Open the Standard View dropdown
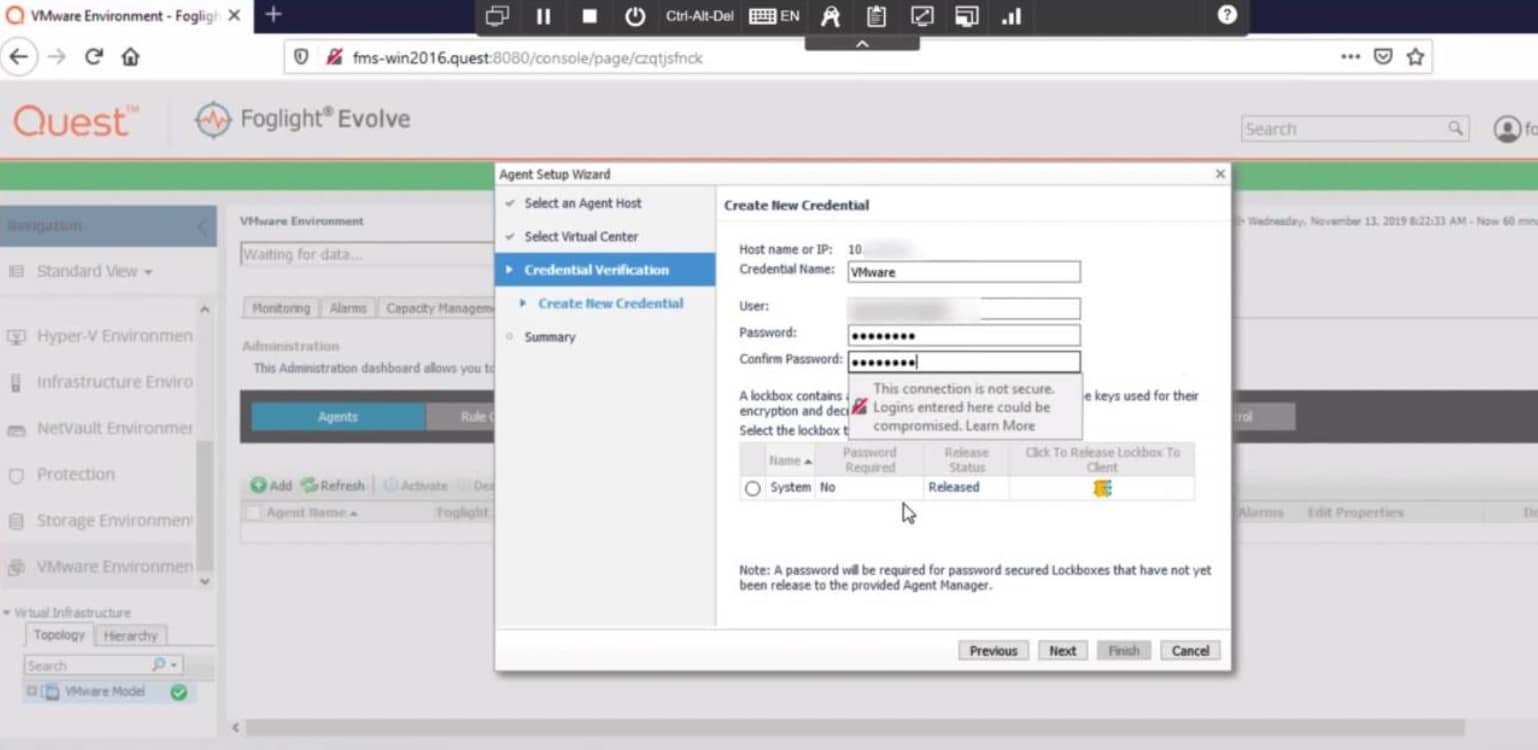 coord(94,271)
